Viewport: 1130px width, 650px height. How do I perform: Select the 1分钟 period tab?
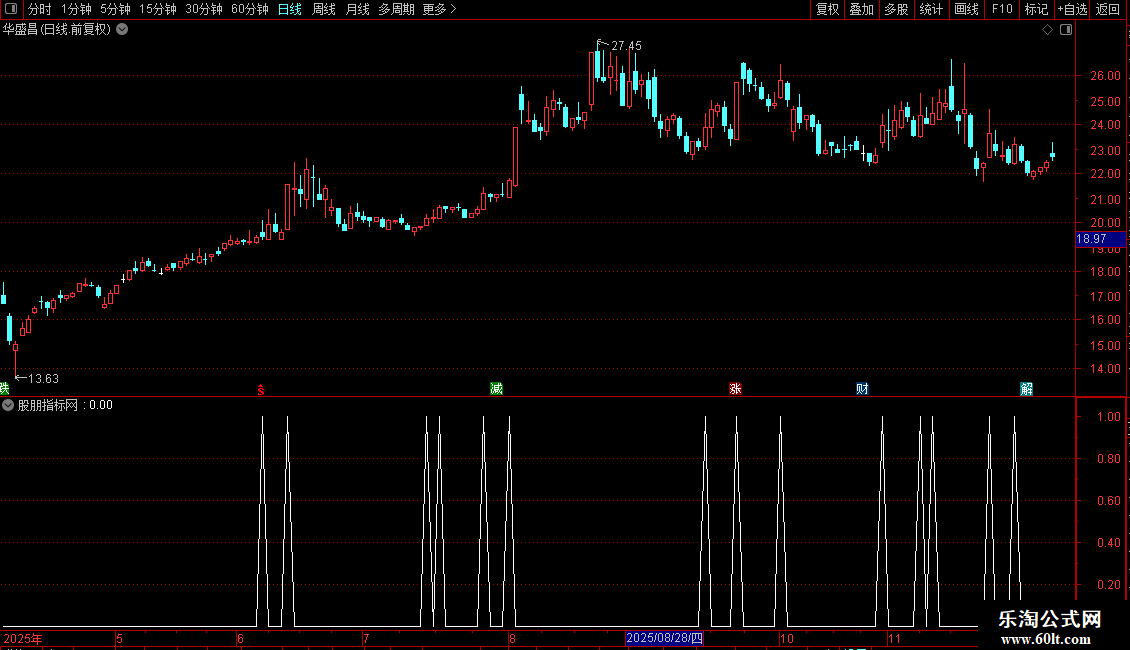pos(76,9)
